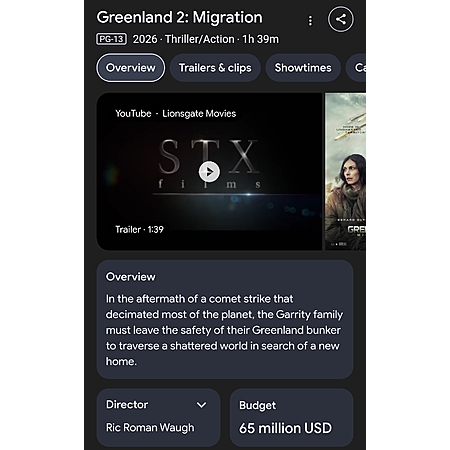
Task: Select the partially visible Cast tab
Action: pos(356,68)
